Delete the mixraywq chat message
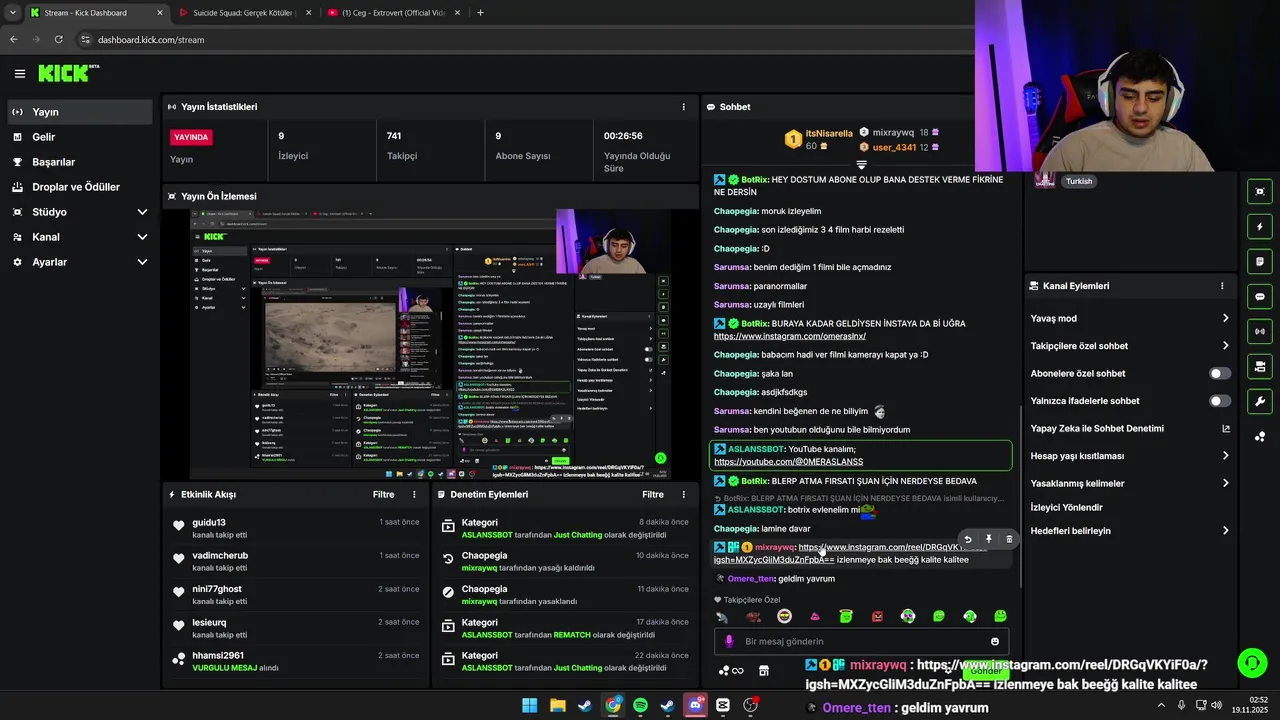1280x720 pixels. [1009, 539]
